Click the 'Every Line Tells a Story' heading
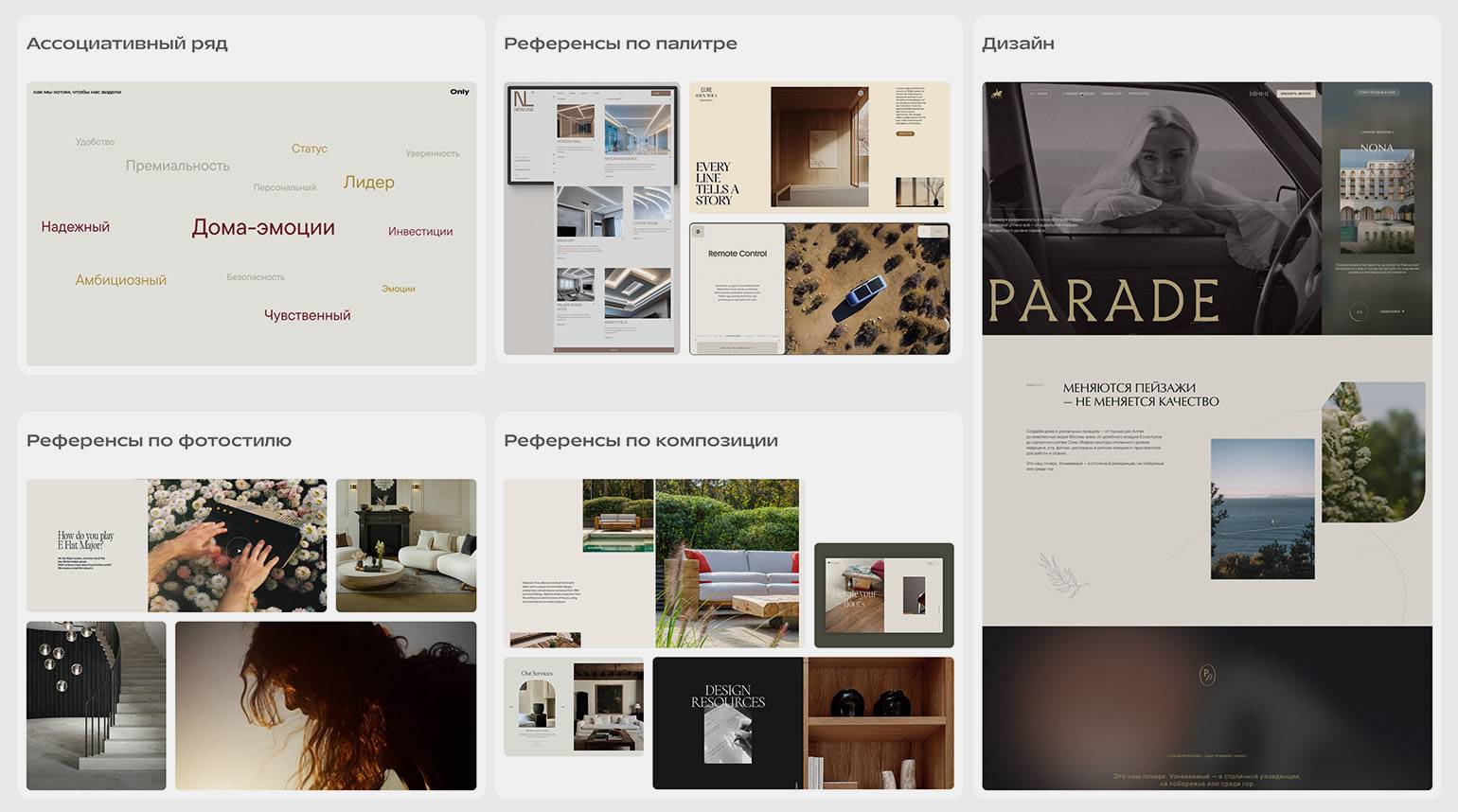This screenshot has height=812, width=1458. [717, 184]
